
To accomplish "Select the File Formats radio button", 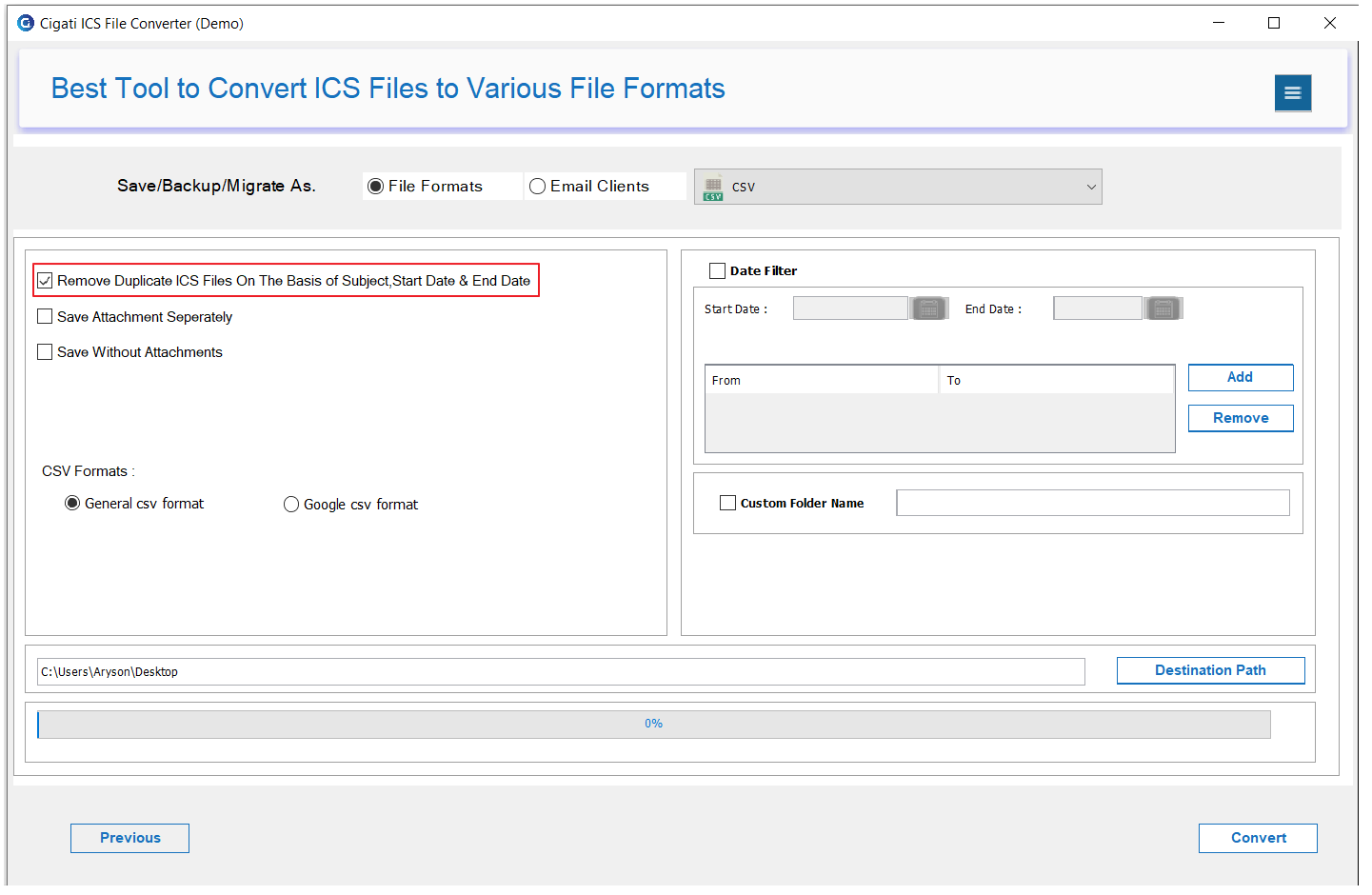I will coord(376,187).
